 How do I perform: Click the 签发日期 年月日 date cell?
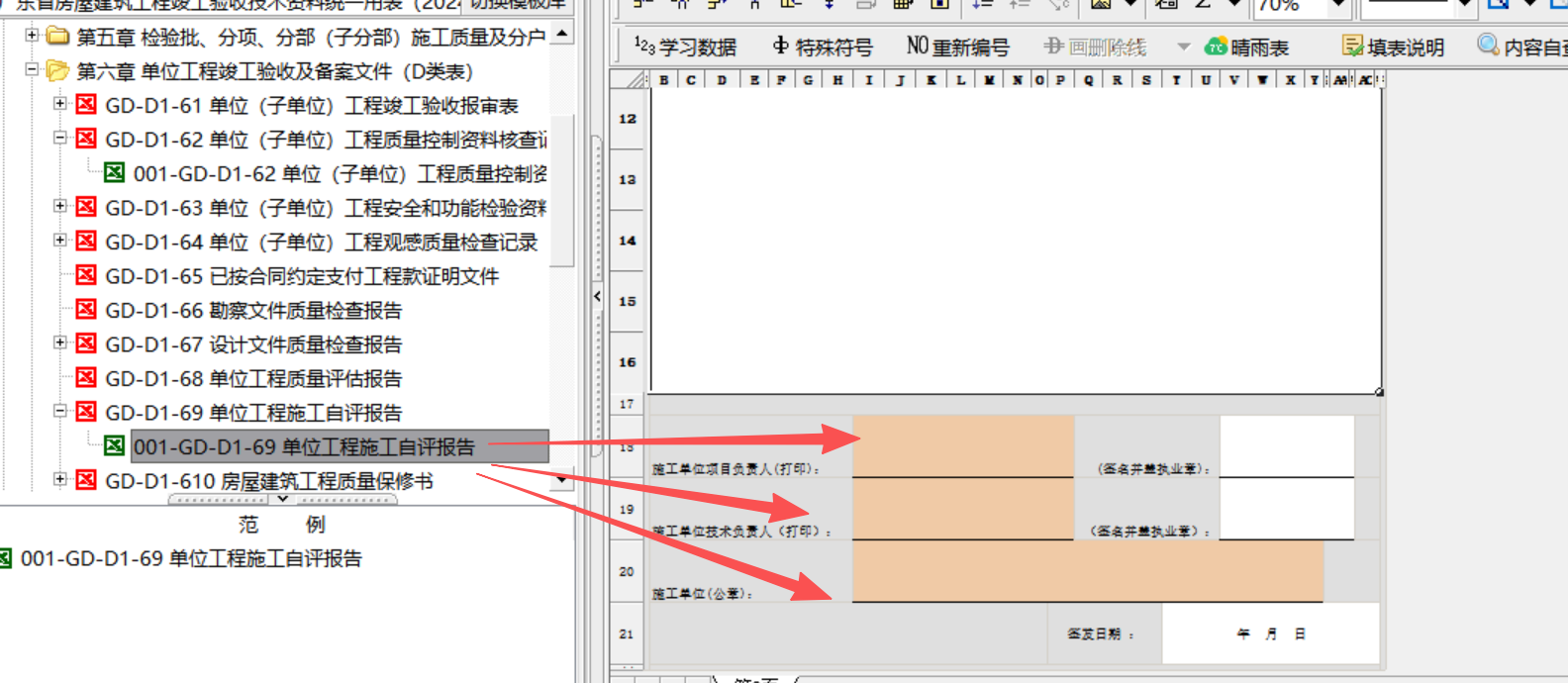tap(1270, 634)
